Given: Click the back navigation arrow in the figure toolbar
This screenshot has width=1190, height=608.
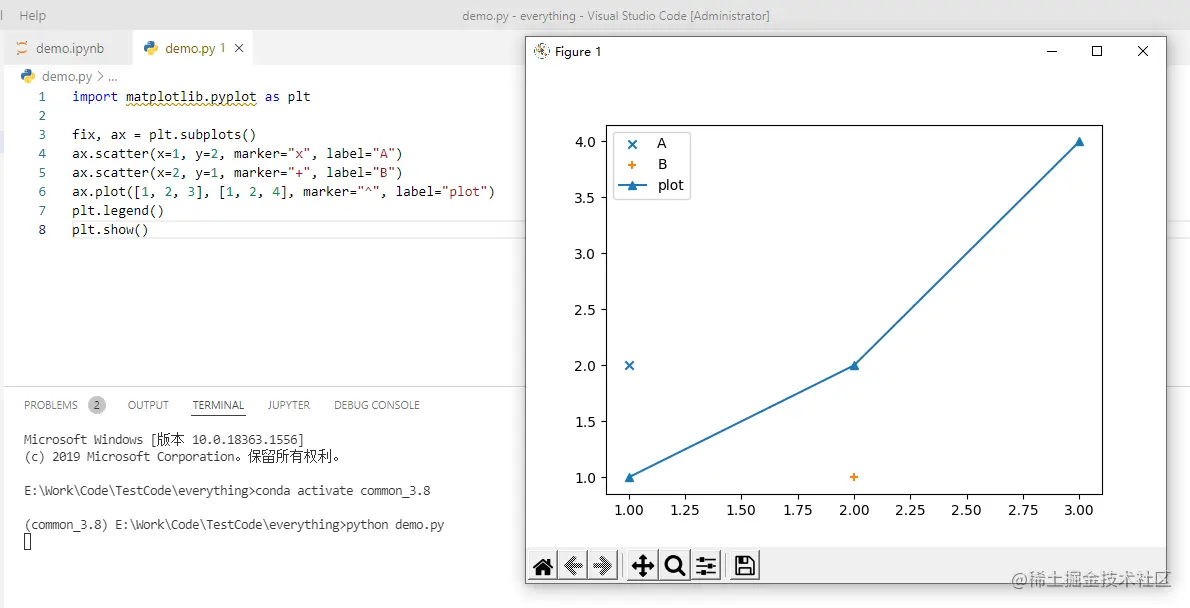Looking at the screenshot, I should [573, 565].
